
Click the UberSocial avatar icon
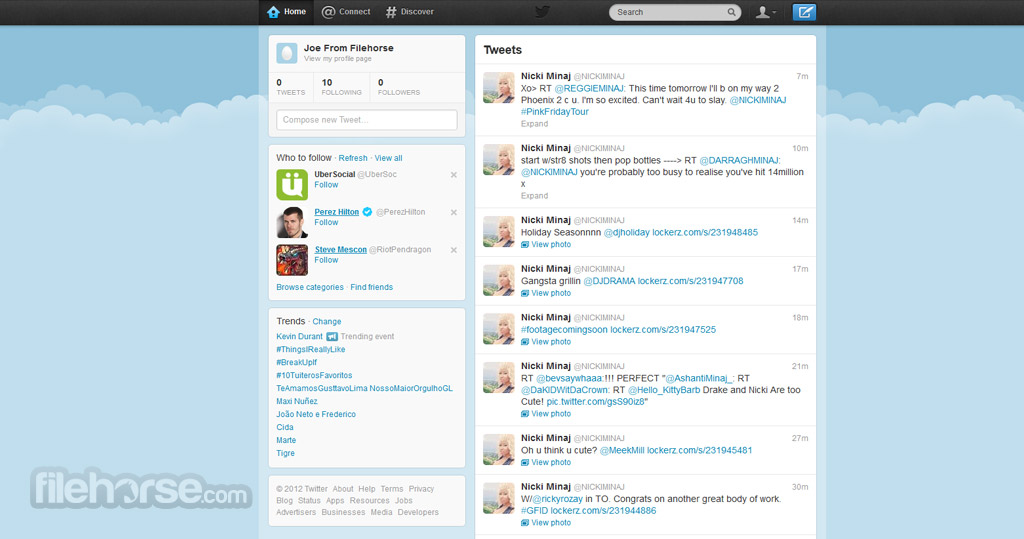click(292, 185)
